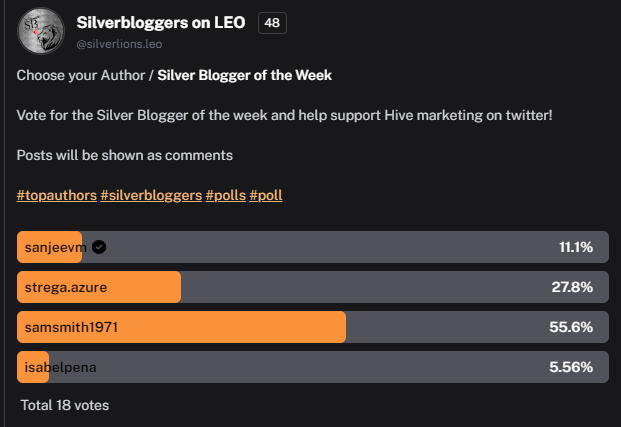Click the 11.1% result label
Viewport: 621px width, 427px height.
[576, 247]
